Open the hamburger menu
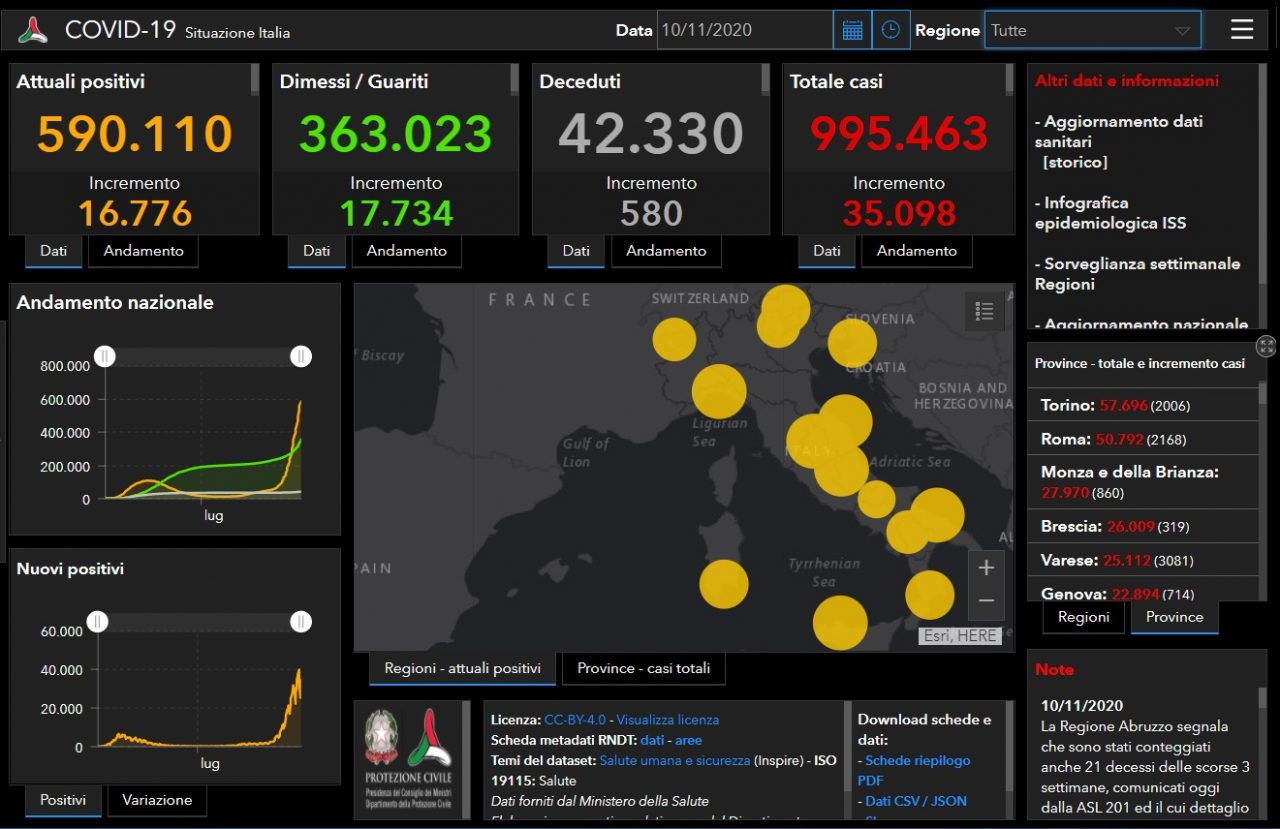Image resolution: width=1280 pixels, height=829 pixels. (x=1241, y=30)
